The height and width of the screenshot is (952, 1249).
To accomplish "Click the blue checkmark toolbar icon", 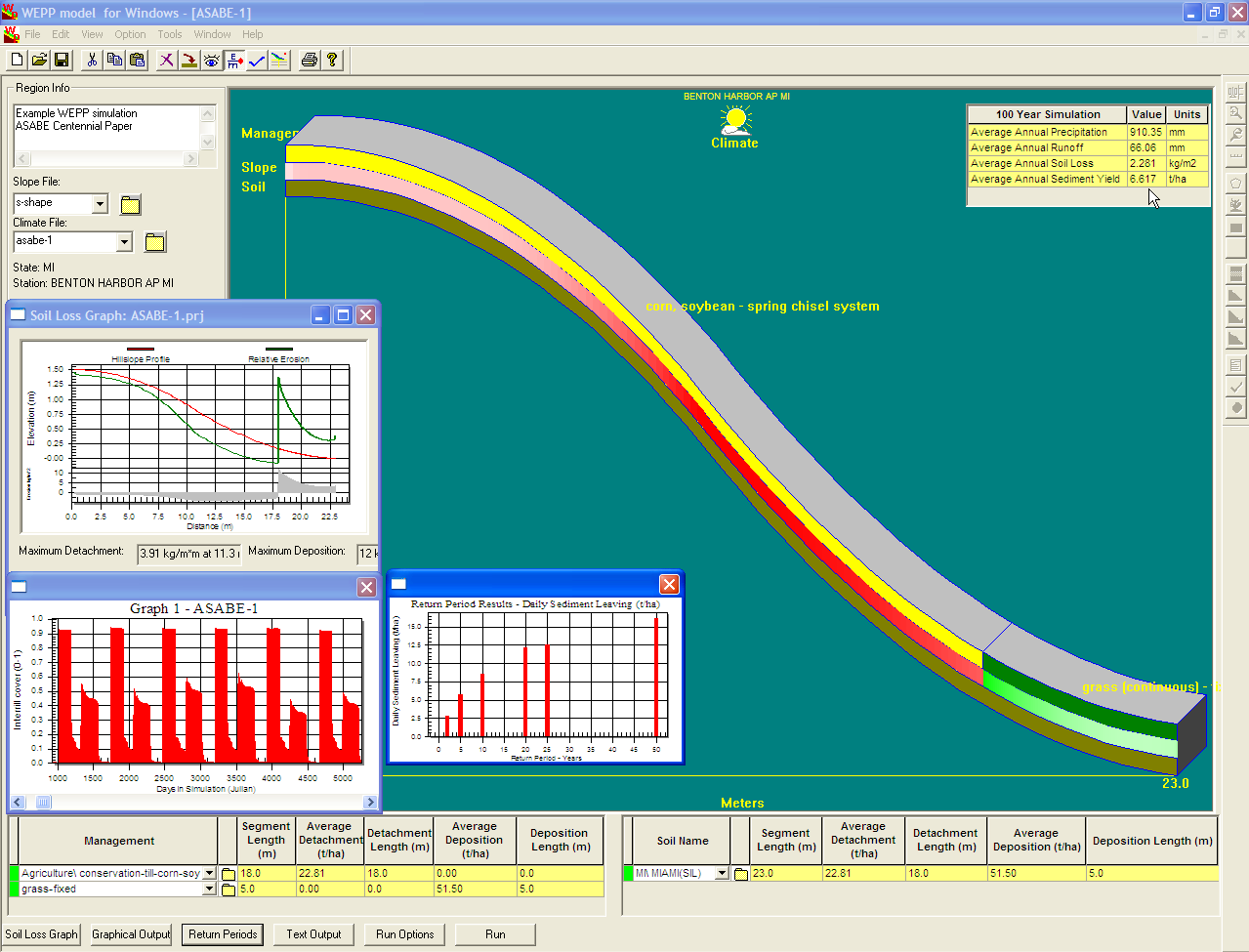I will pyautogui.click(x=257, y=61).
